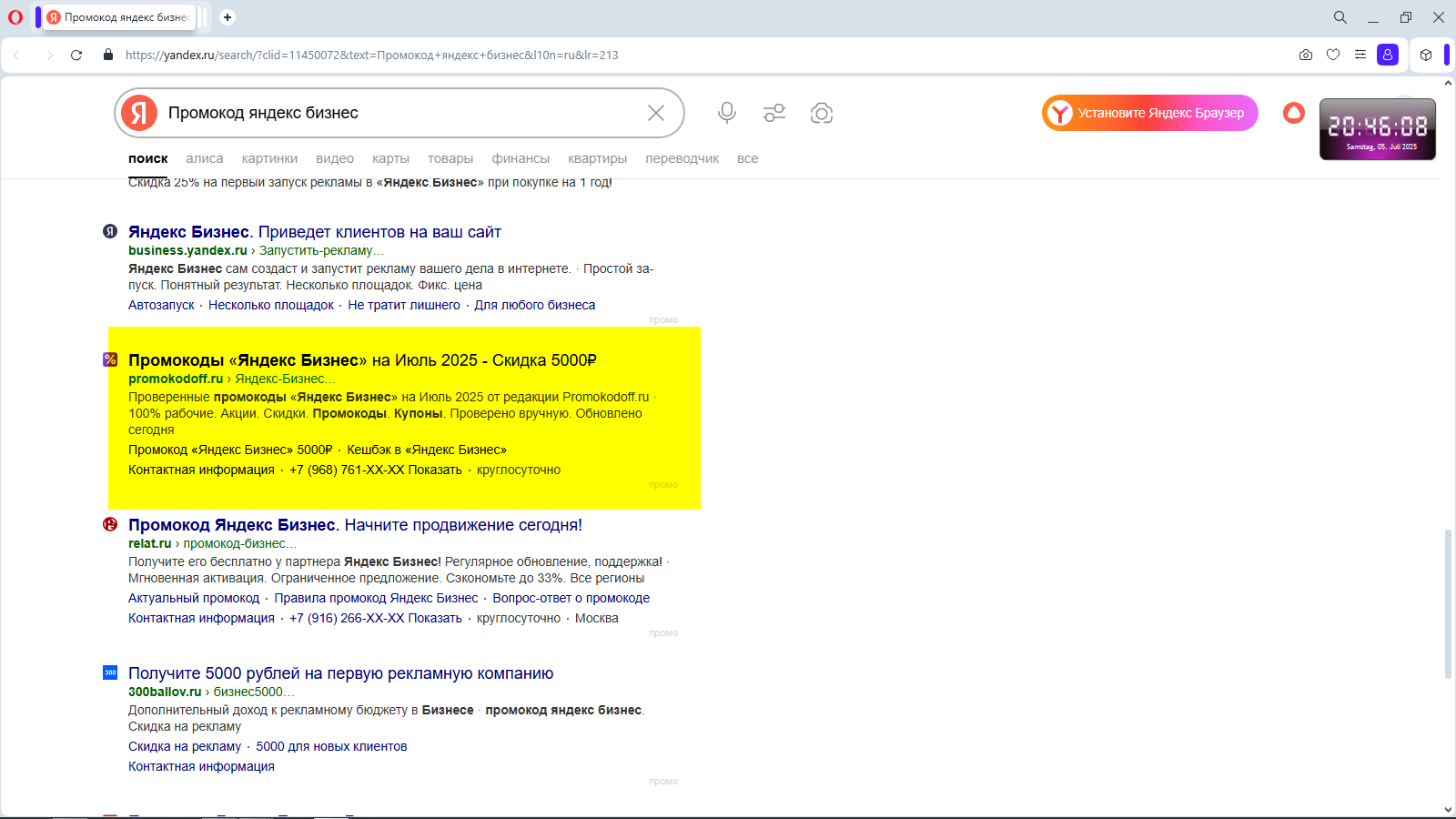
Task: Search by image camera icon
Action: pyautogui.click(x=822, y=113)
